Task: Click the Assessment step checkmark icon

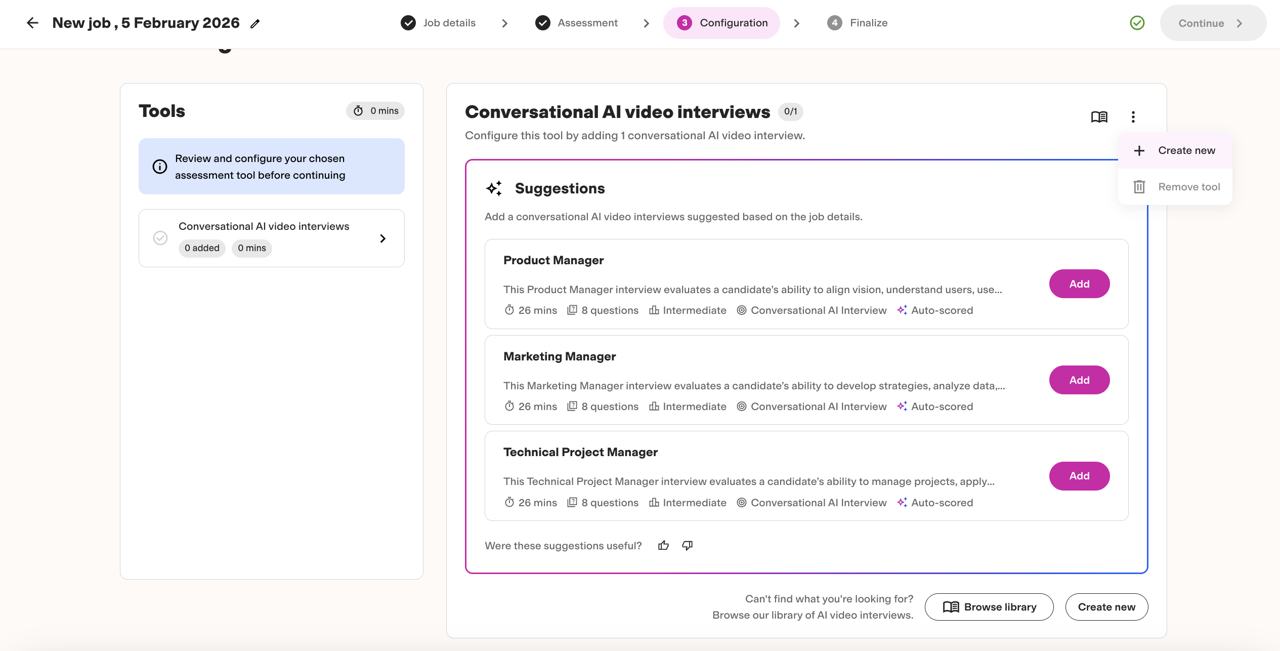Action: tap(543, 23)
